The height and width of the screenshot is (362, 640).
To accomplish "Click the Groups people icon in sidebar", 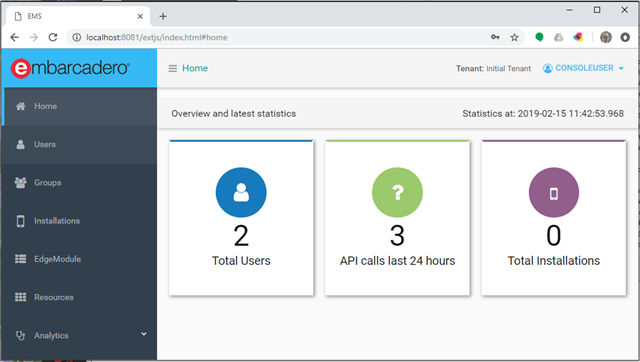I will [x=20, y=182].
